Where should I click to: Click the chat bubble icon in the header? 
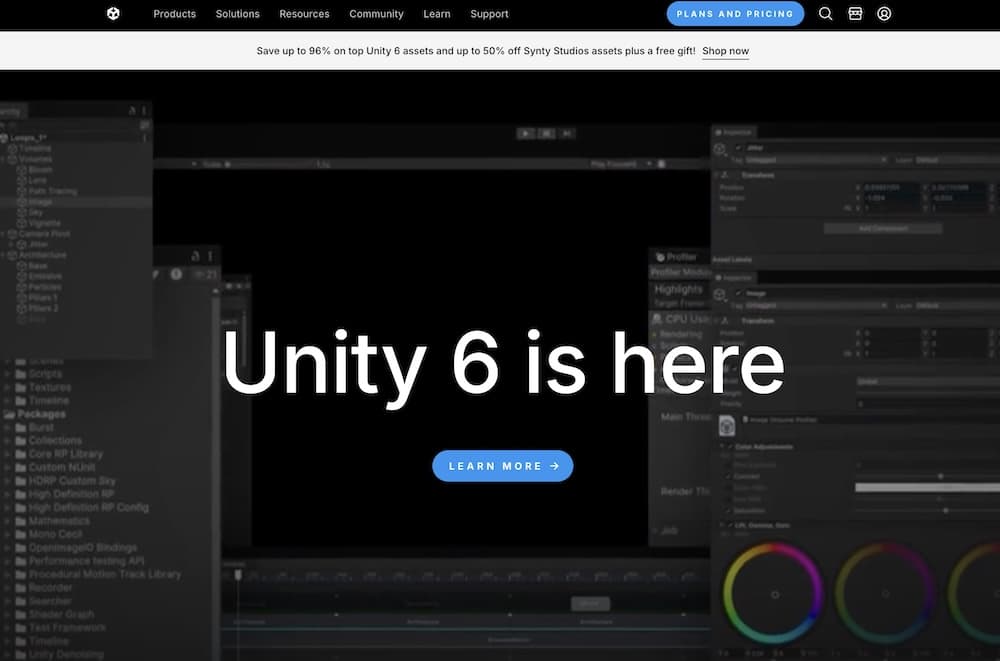pyautogui.click(x=854, y=14)
